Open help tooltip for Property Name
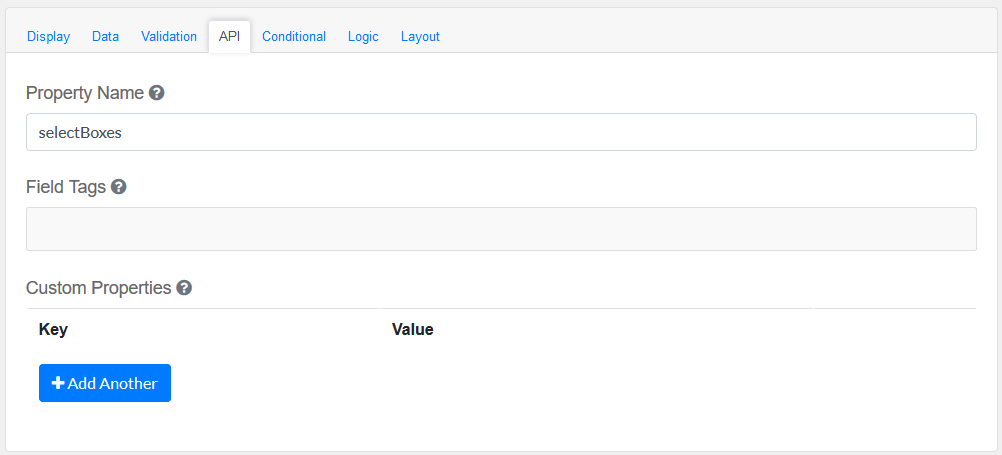This screenshot has height=455, width=1002. click(x=156, y=93)
